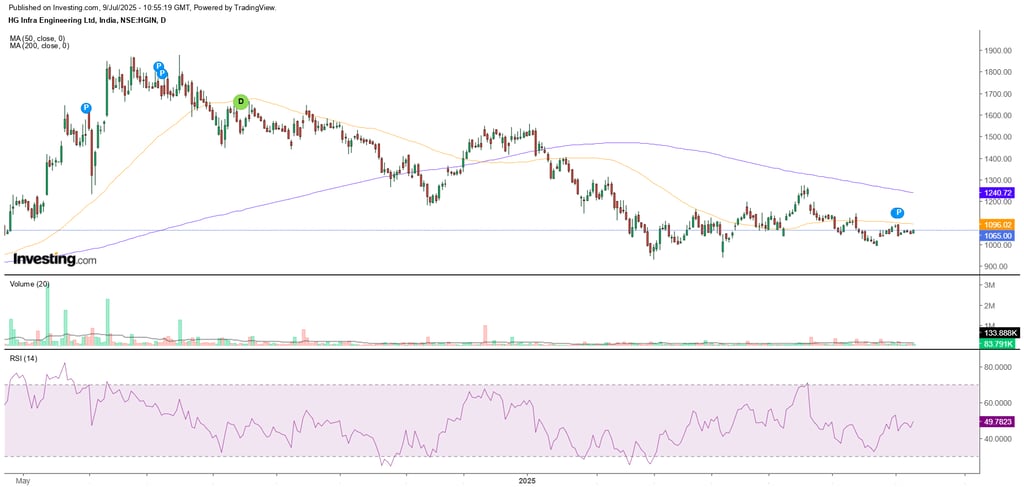Click the black 133.888K volume average tag
The image size is (1024, 487).
[x=997, y=333]
